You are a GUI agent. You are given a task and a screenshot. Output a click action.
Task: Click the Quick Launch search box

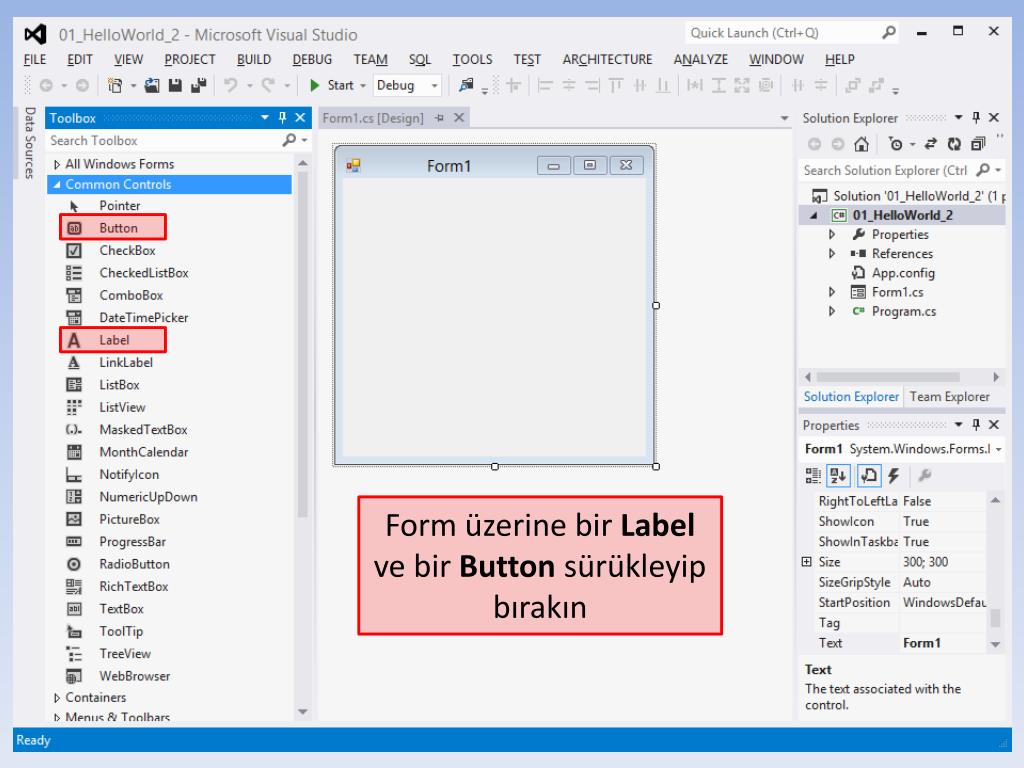point(784,33)
